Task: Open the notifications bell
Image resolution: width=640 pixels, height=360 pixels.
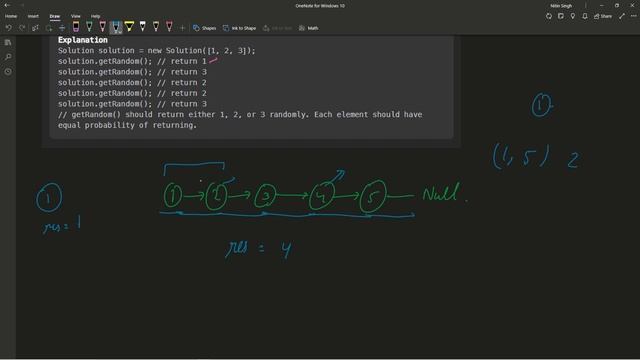Action: click(585, 16)
